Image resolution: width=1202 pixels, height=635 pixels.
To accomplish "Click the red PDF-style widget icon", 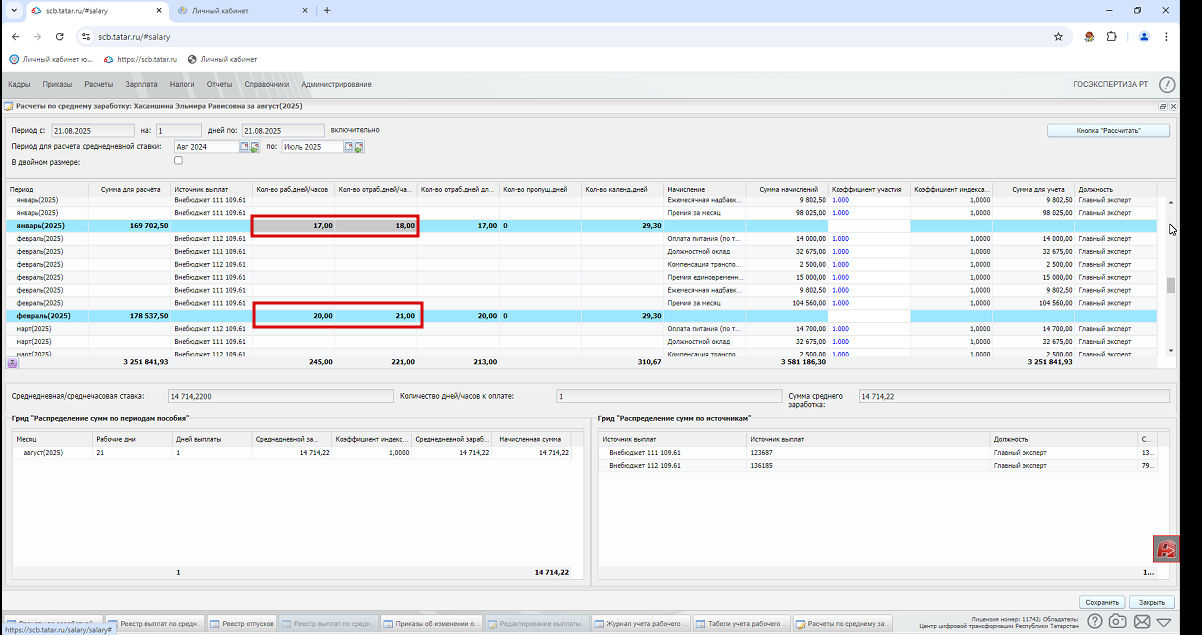I will tap(1166, 548).
